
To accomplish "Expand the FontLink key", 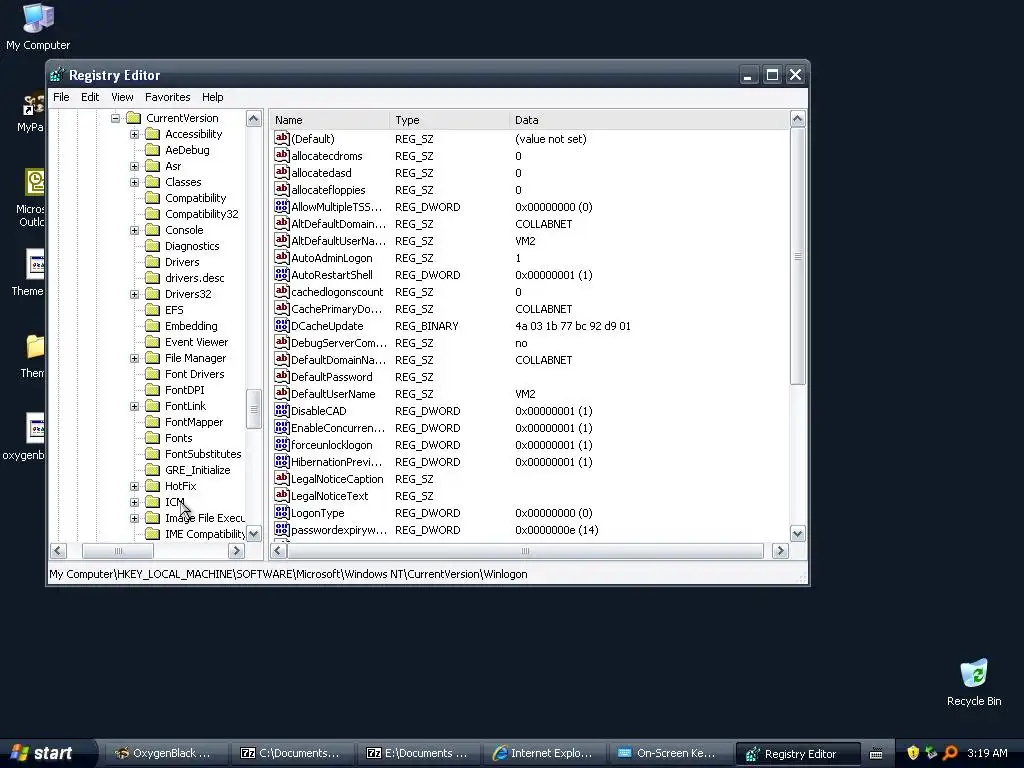I will coord(135,406).
